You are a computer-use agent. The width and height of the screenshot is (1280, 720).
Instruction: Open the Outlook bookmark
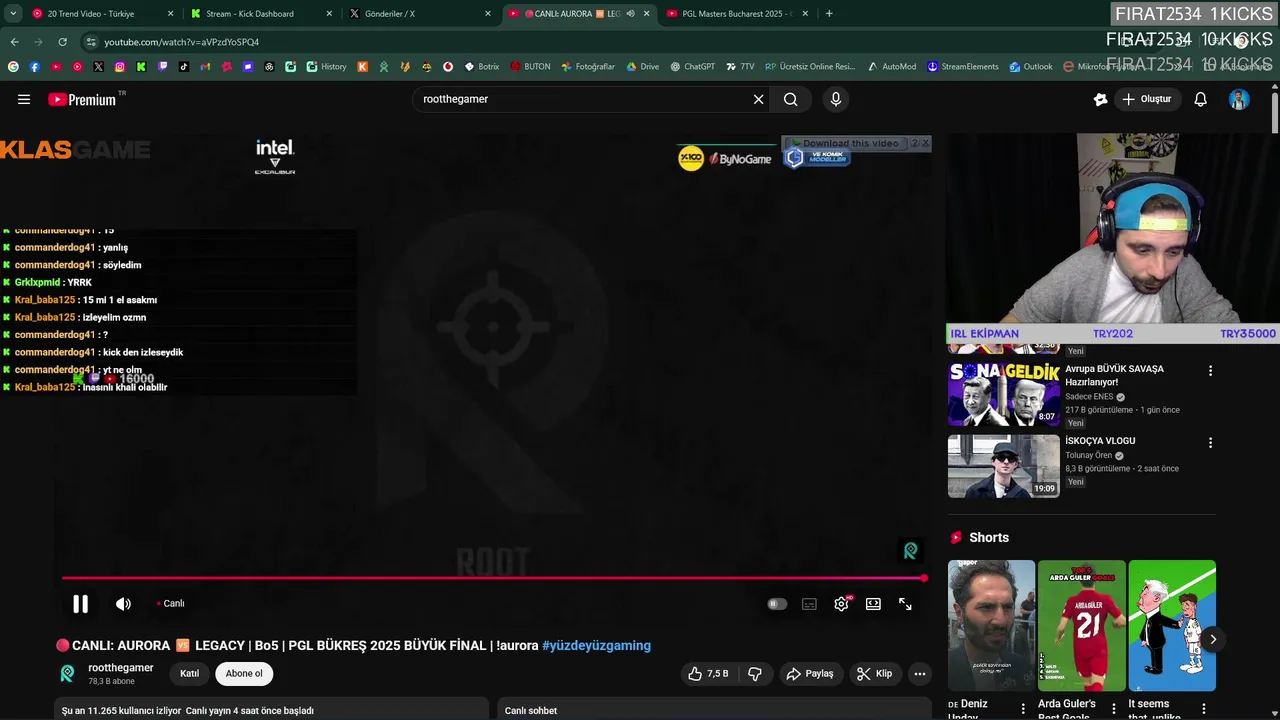click(1031, 67)
